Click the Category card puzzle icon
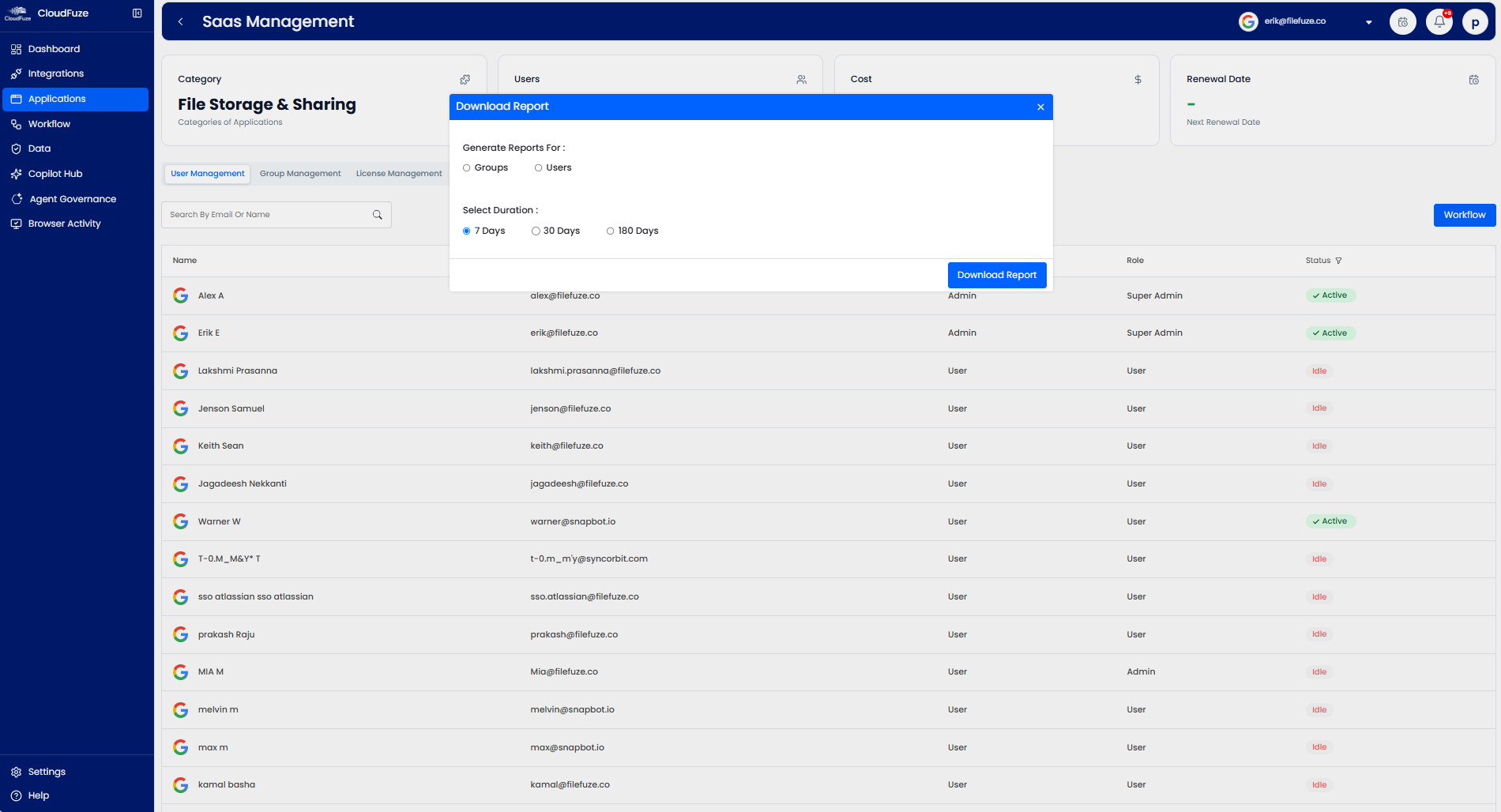Screen dimensions: 1501x812 coord(465,80)
